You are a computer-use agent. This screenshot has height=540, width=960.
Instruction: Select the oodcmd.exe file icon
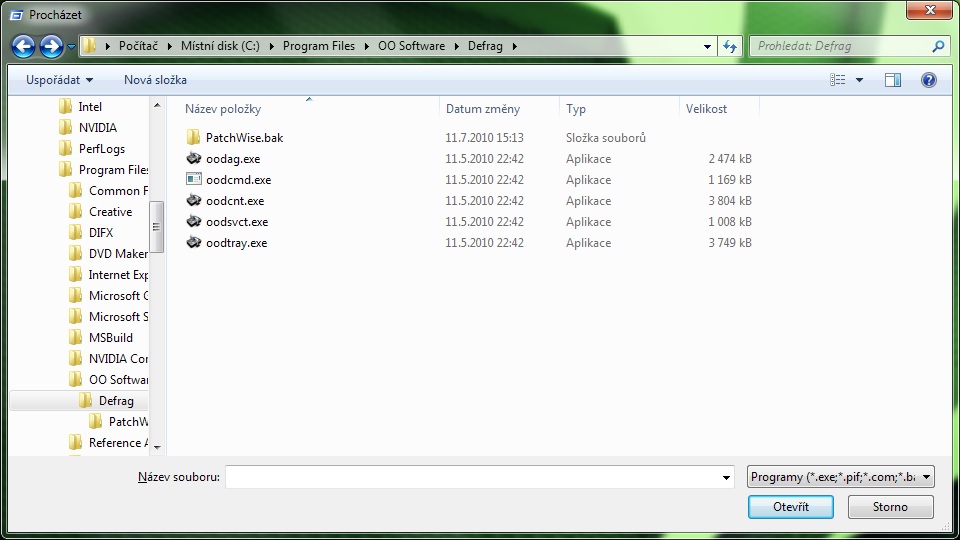[x=193, y=179]
